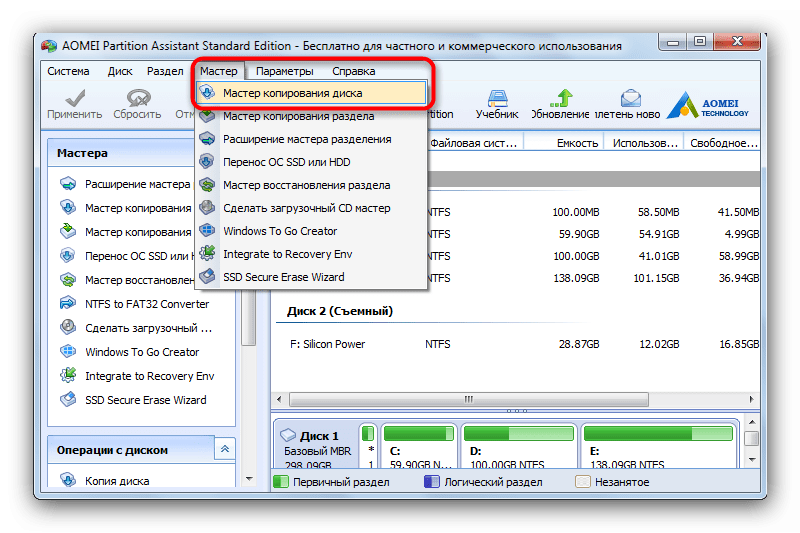Open the Учебник toolbar icon
The width and height of the screenshot is (800, 533).
coord(497,97)
